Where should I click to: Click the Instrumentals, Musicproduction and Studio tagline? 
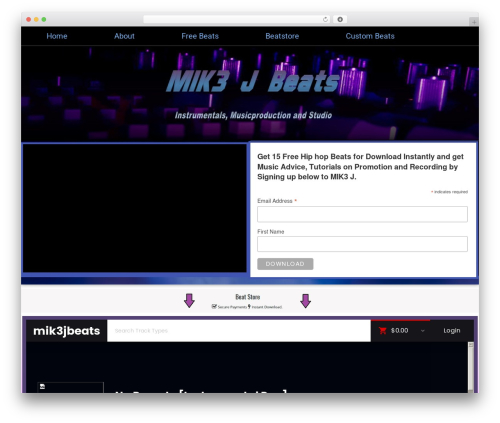(253, 115)
